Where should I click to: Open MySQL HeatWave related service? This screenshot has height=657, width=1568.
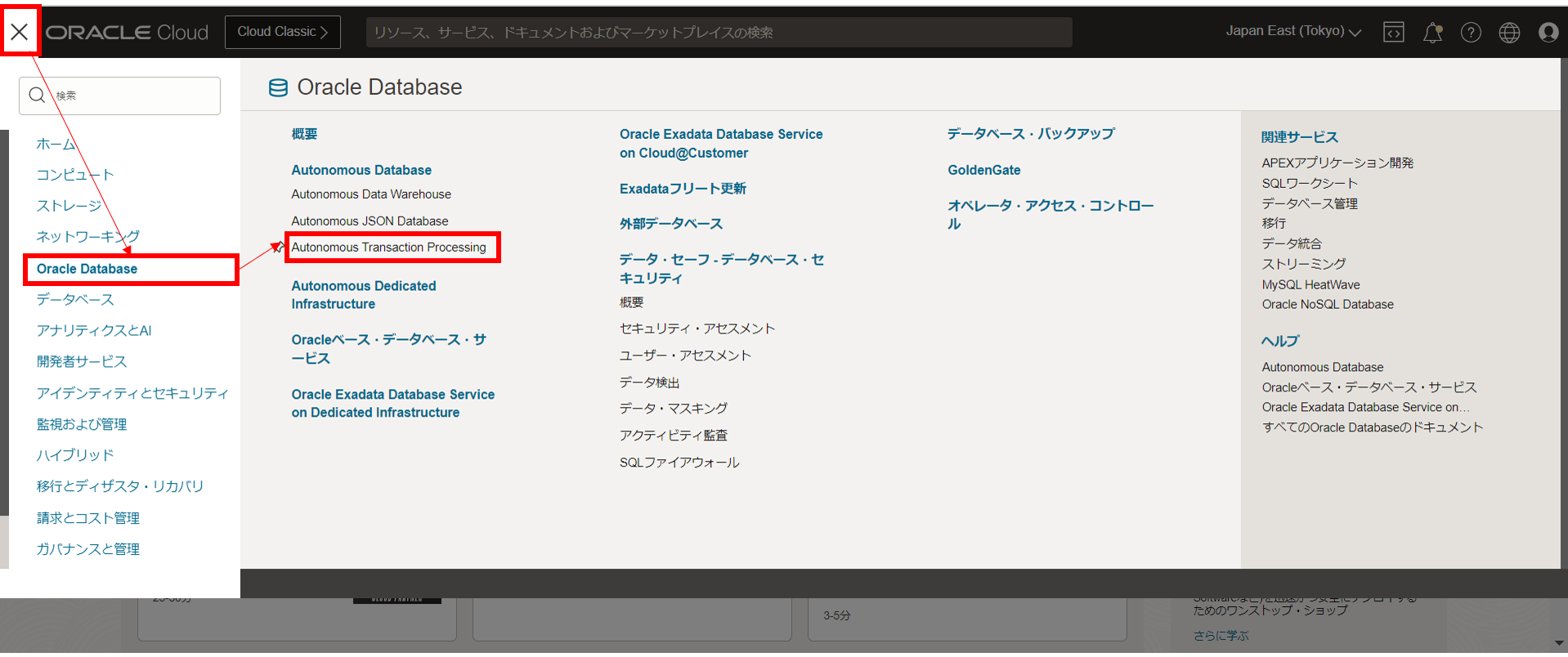(1310, 284)
